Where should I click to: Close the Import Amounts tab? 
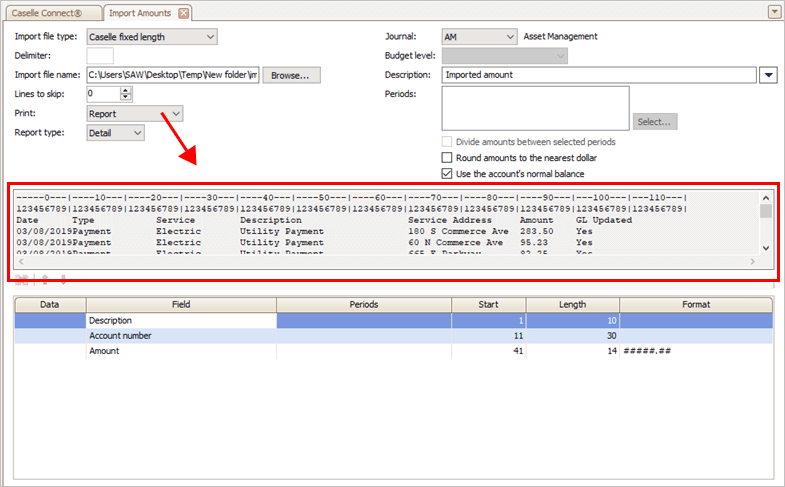(184, 13)
